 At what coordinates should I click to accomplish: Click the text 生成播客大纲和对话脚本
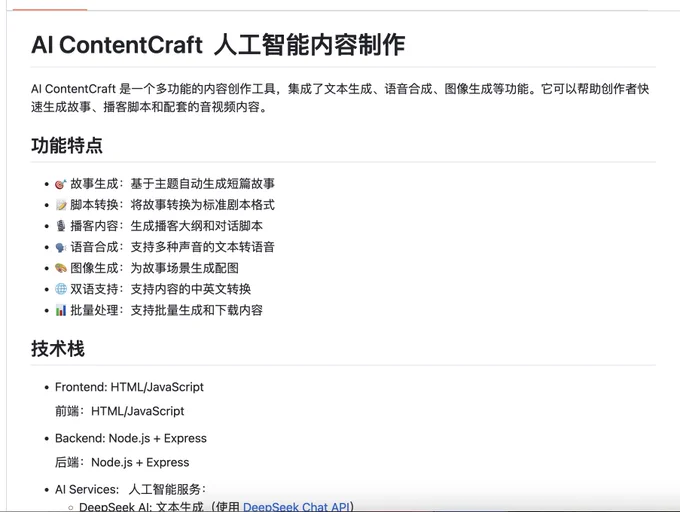pos(196,226)
